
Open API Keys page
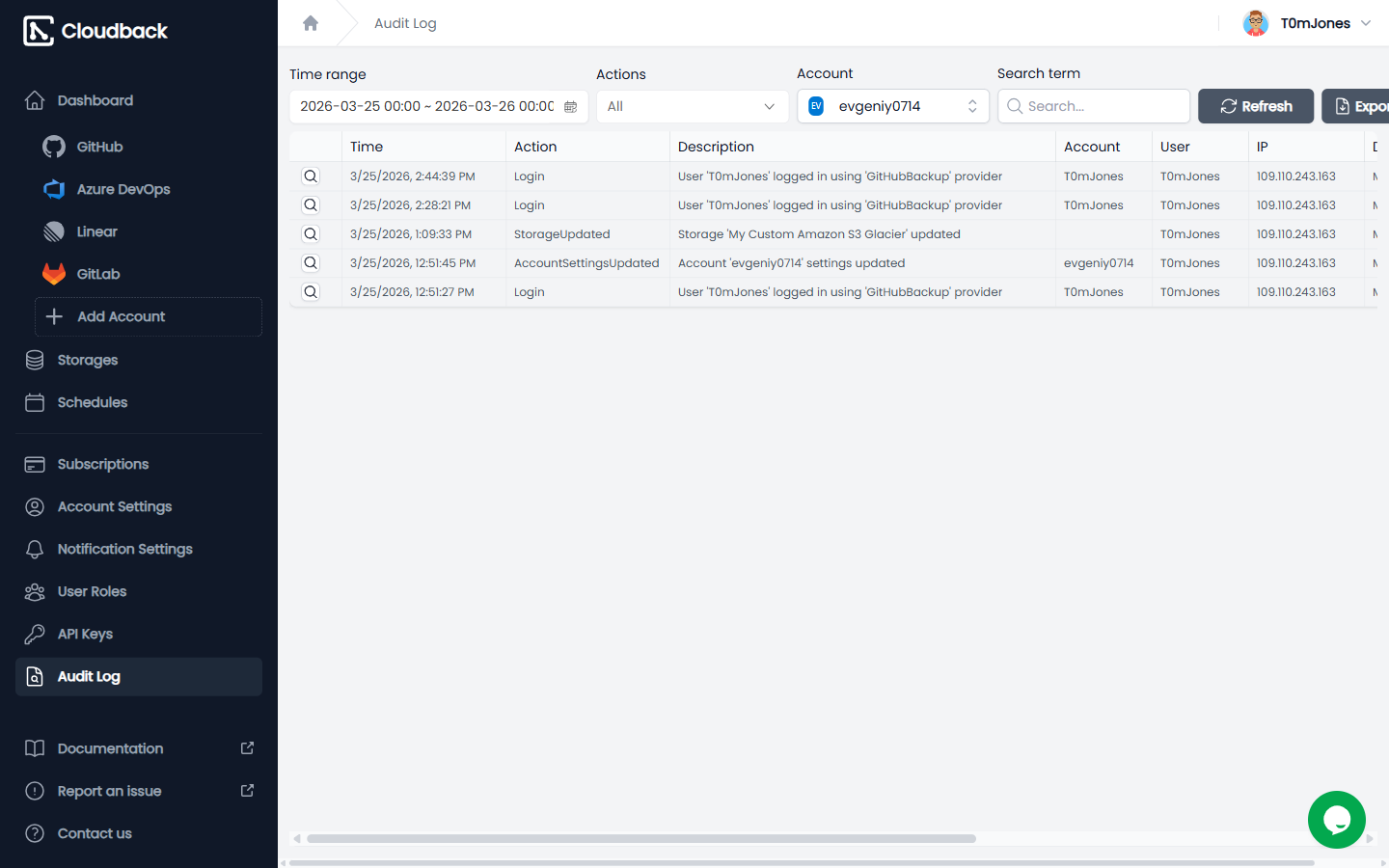pyautogui.click(x=139, y=634)
